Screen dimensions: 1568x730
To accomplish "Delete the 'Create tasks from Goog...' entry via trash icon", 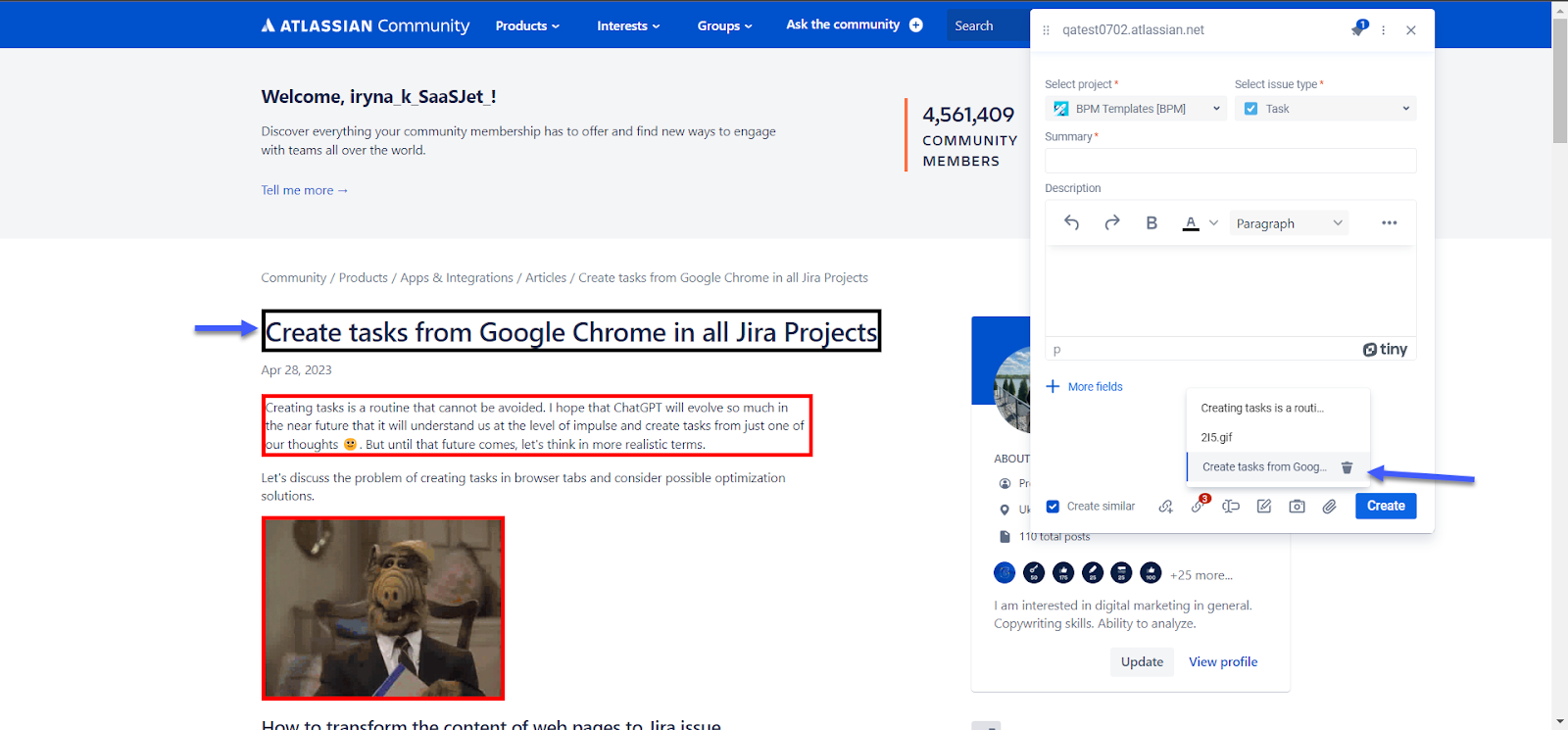I will 1347,467.
